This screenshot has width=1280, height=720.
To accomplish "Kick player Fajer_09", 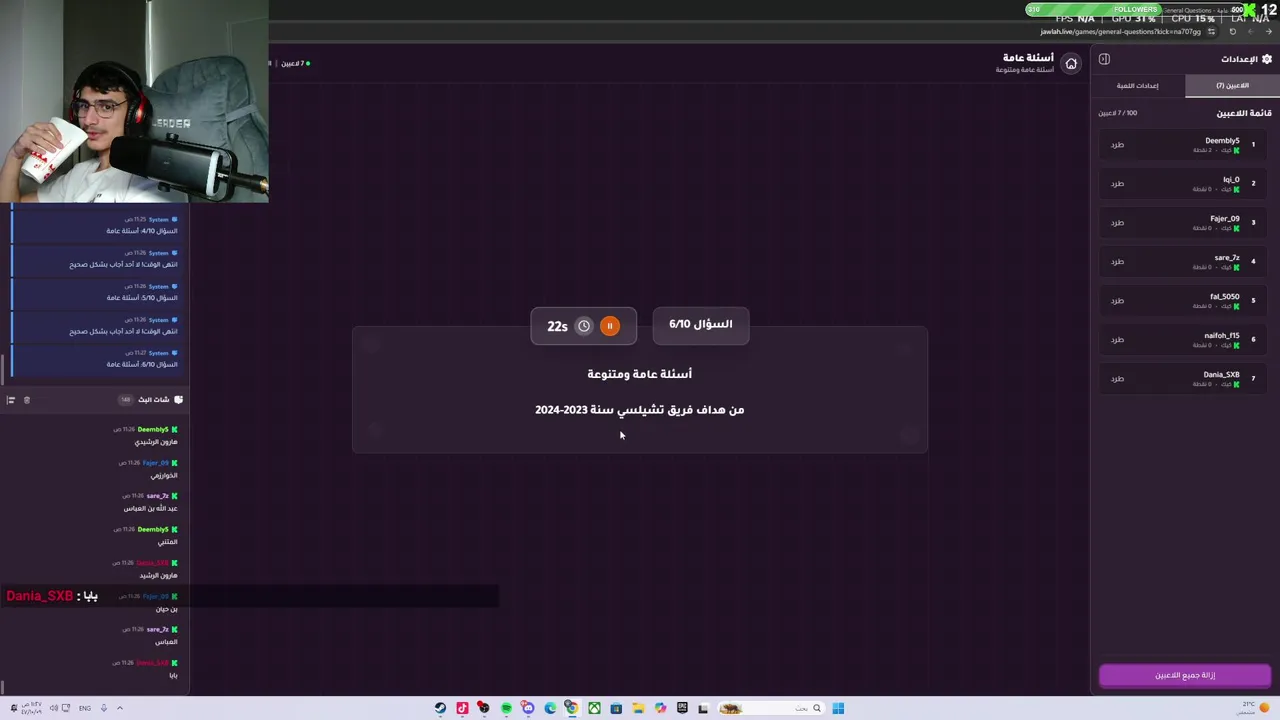I will coord(1117,223).
